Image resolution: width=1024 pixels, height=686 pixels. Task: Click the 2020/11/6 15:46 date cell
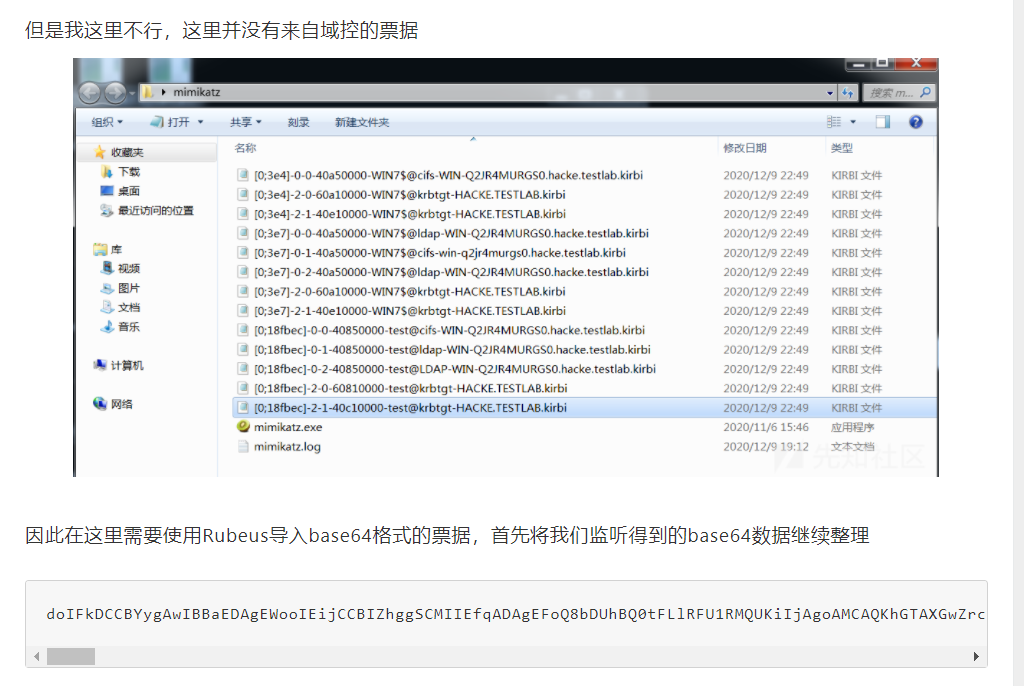pos(765,427)
